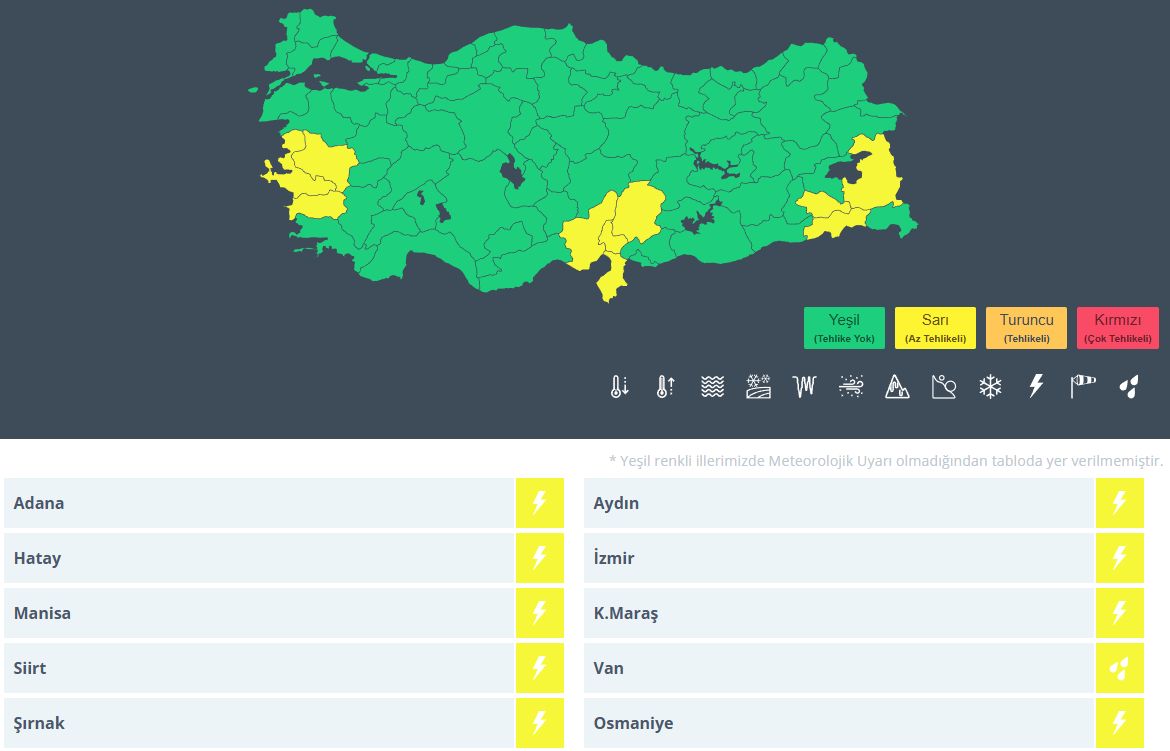This screenshot has height=751, width=1170.
Task: Click the temperature decrease thermometer icon
Action: 620,387
